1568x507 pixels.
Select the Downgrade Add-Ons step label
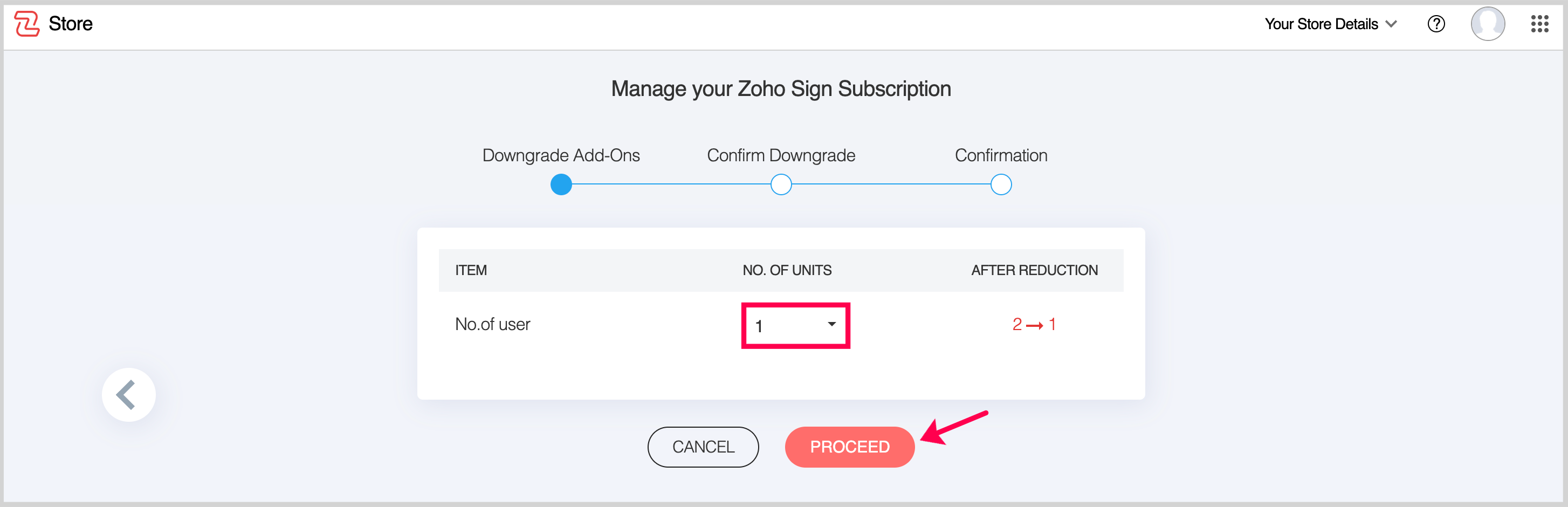click(561, 155)
